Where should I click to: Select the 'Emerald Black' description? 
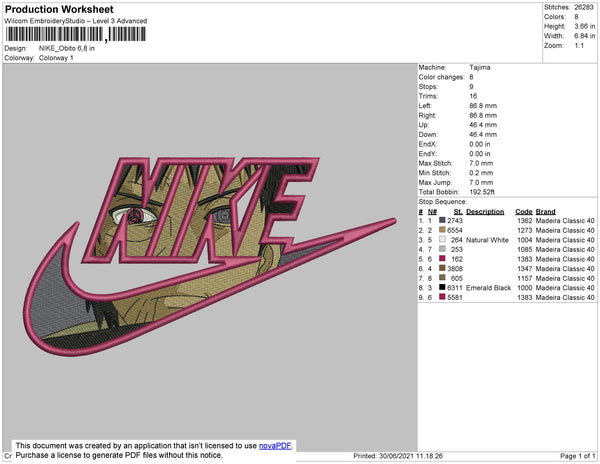488,288
